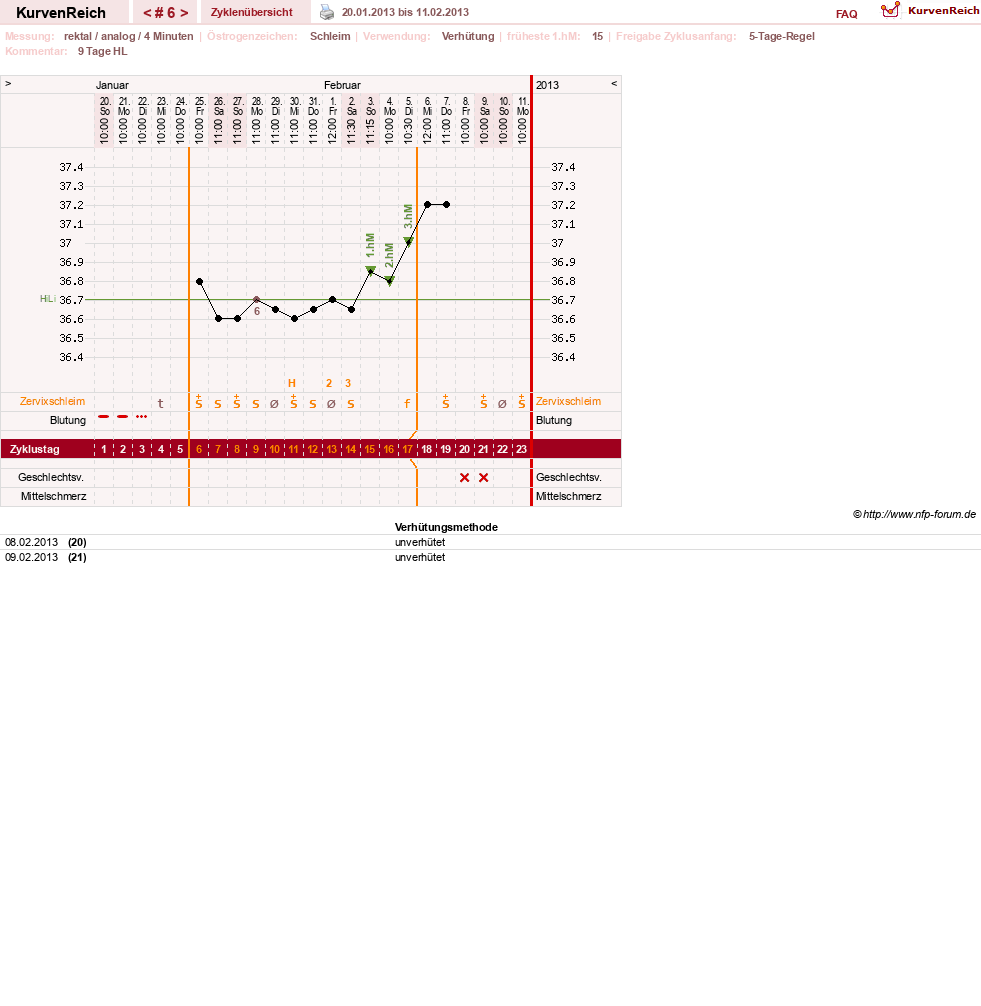Screen dimensions: 981x1006
Task: Click cycle day 23 cell
Action: pos(522,449)
